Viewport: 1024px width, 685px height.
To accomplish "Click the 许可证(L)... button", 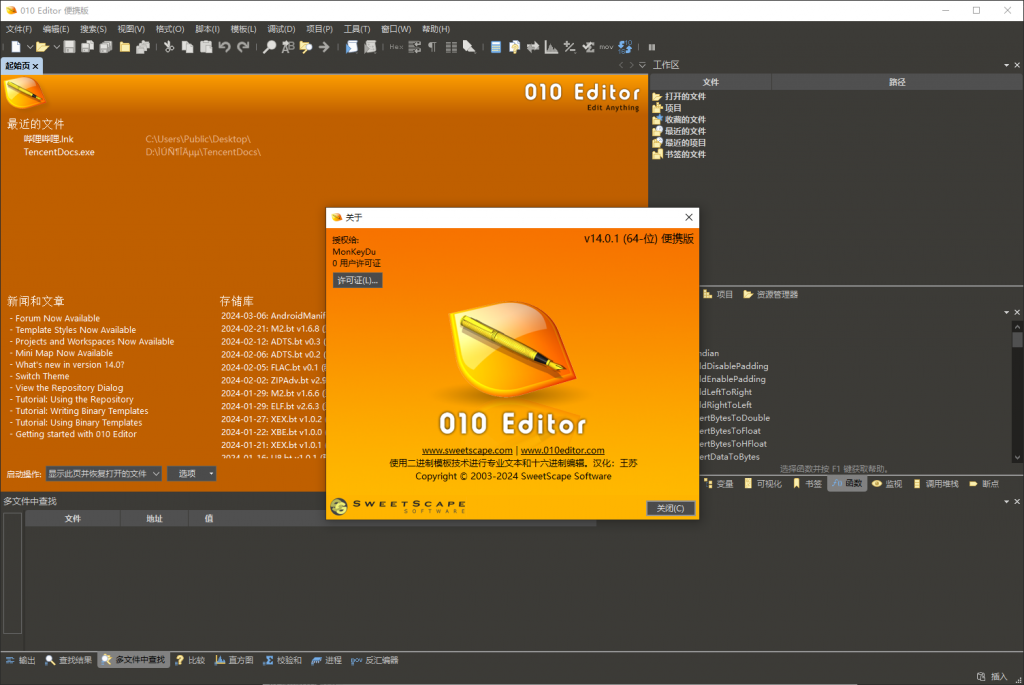I will (x=357, y=280).
